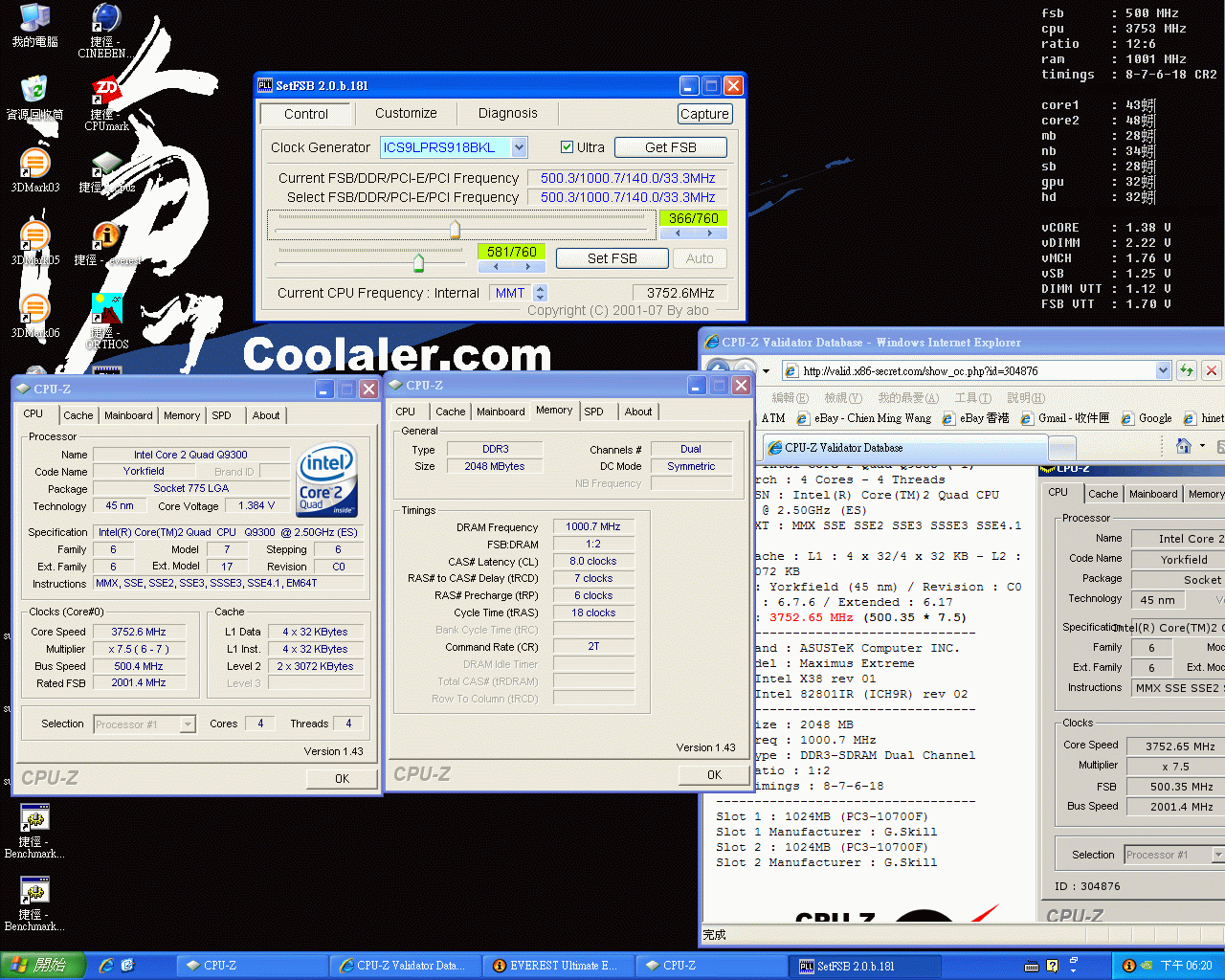Launch the 3DMark03 desktop shortcut

pyautogui.click(x=34, y=165)
